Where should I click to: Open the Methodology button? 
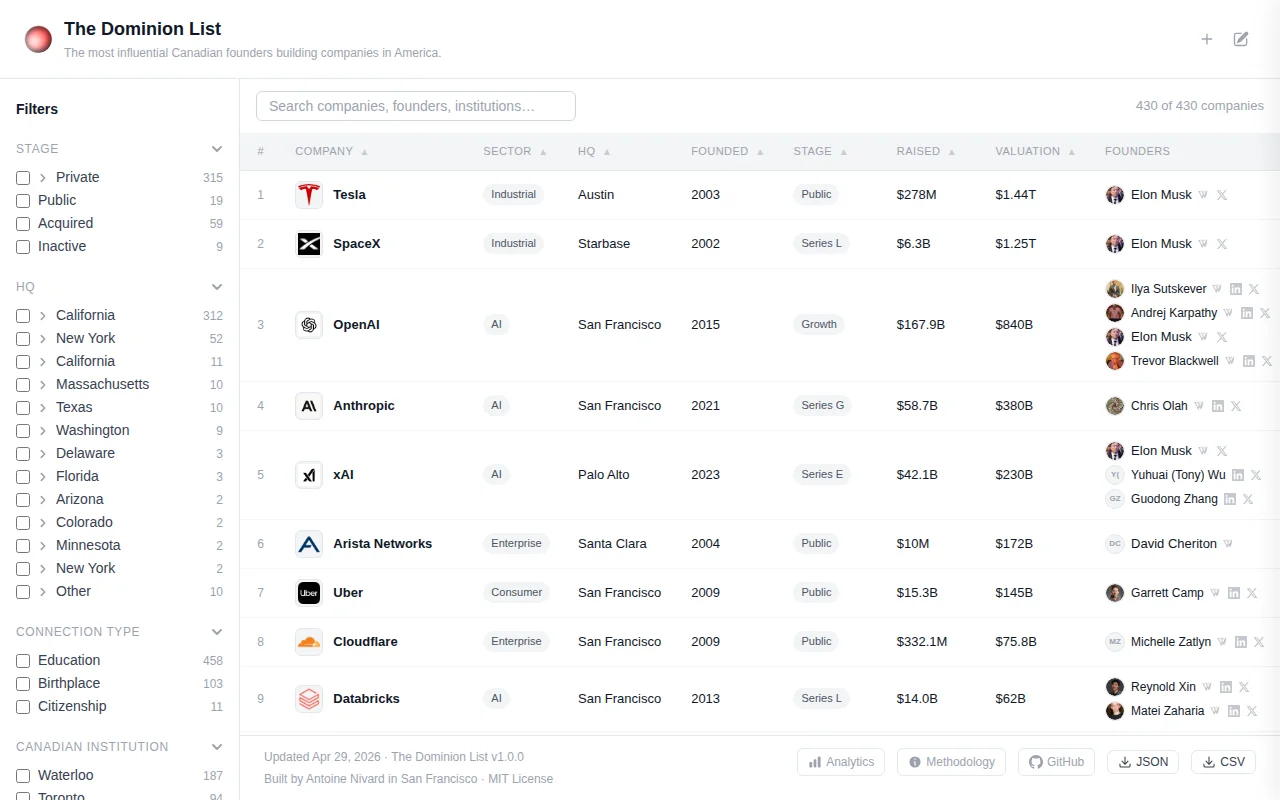pos(951,762)
